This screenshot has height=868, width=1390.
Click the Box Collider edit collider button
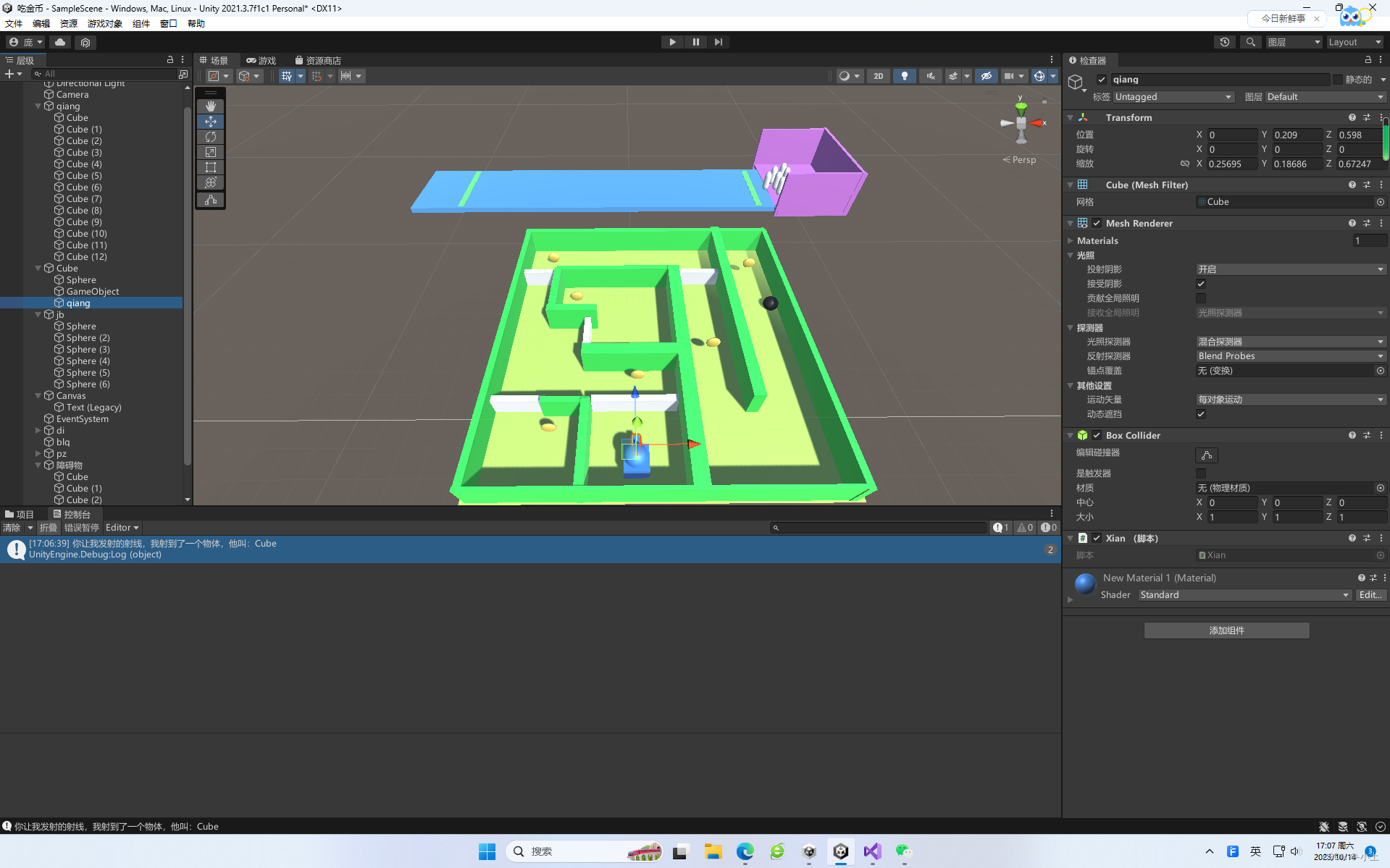coord(1207,455)
